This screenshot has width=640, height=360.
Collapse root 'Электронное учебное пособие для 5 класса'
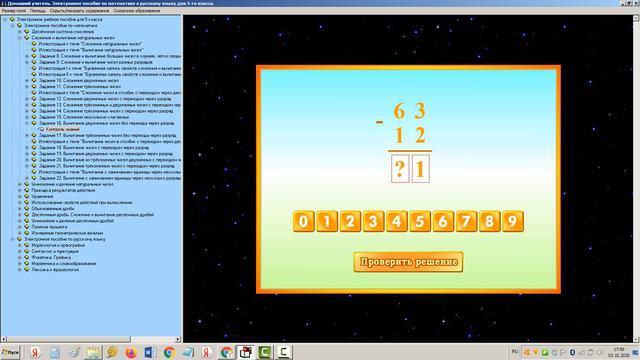5,19
